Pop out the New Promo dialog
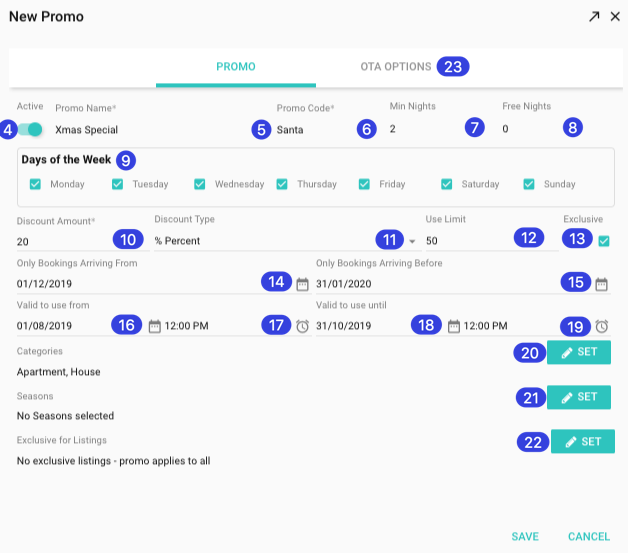628x553 pixels. pos(594,17)
